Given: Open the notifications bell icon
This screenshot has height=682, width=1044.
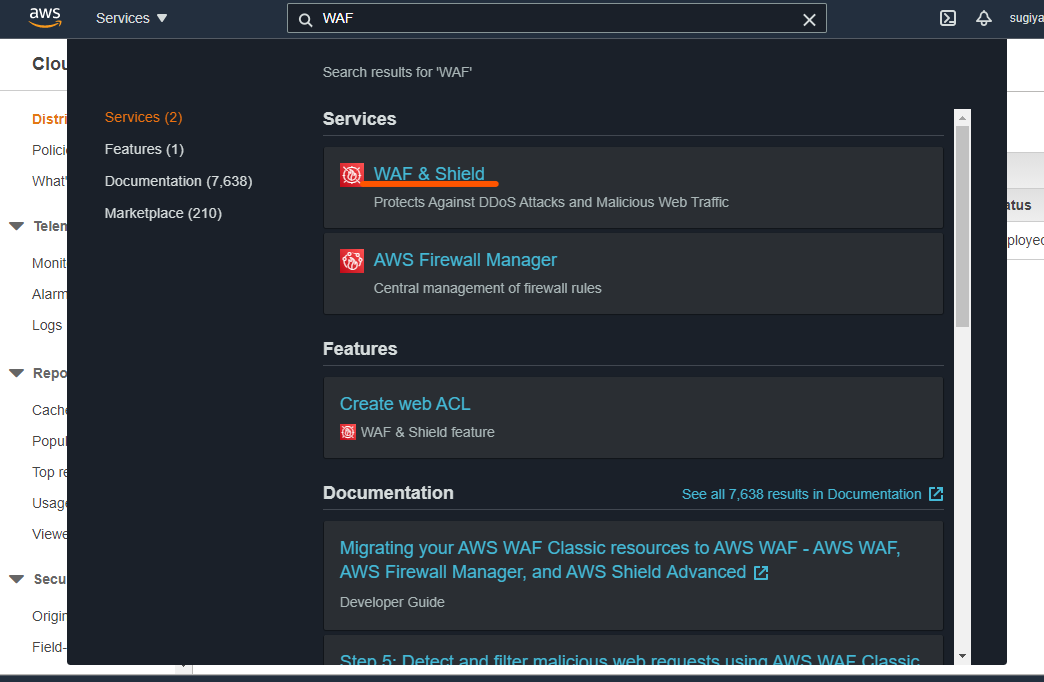Looking at the screenshot, I should click(983, 17).
